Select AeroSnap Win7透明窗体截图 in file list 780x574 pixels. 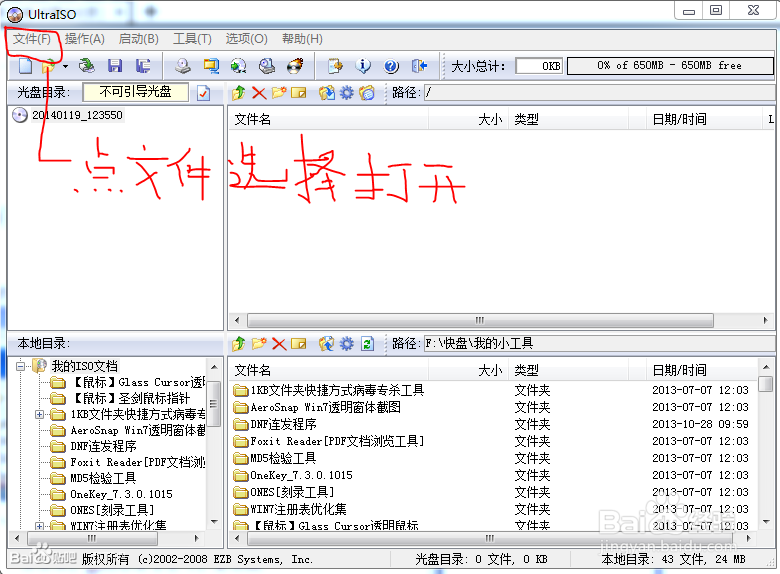point(326,407)
